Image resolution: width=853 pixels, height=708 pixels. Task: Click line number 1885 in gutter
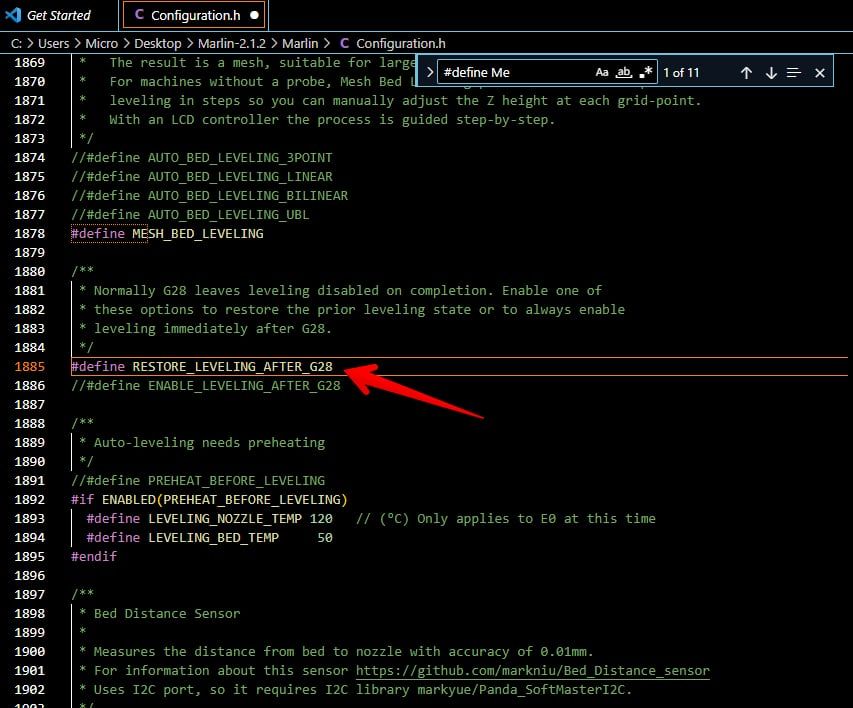point(29,367)
